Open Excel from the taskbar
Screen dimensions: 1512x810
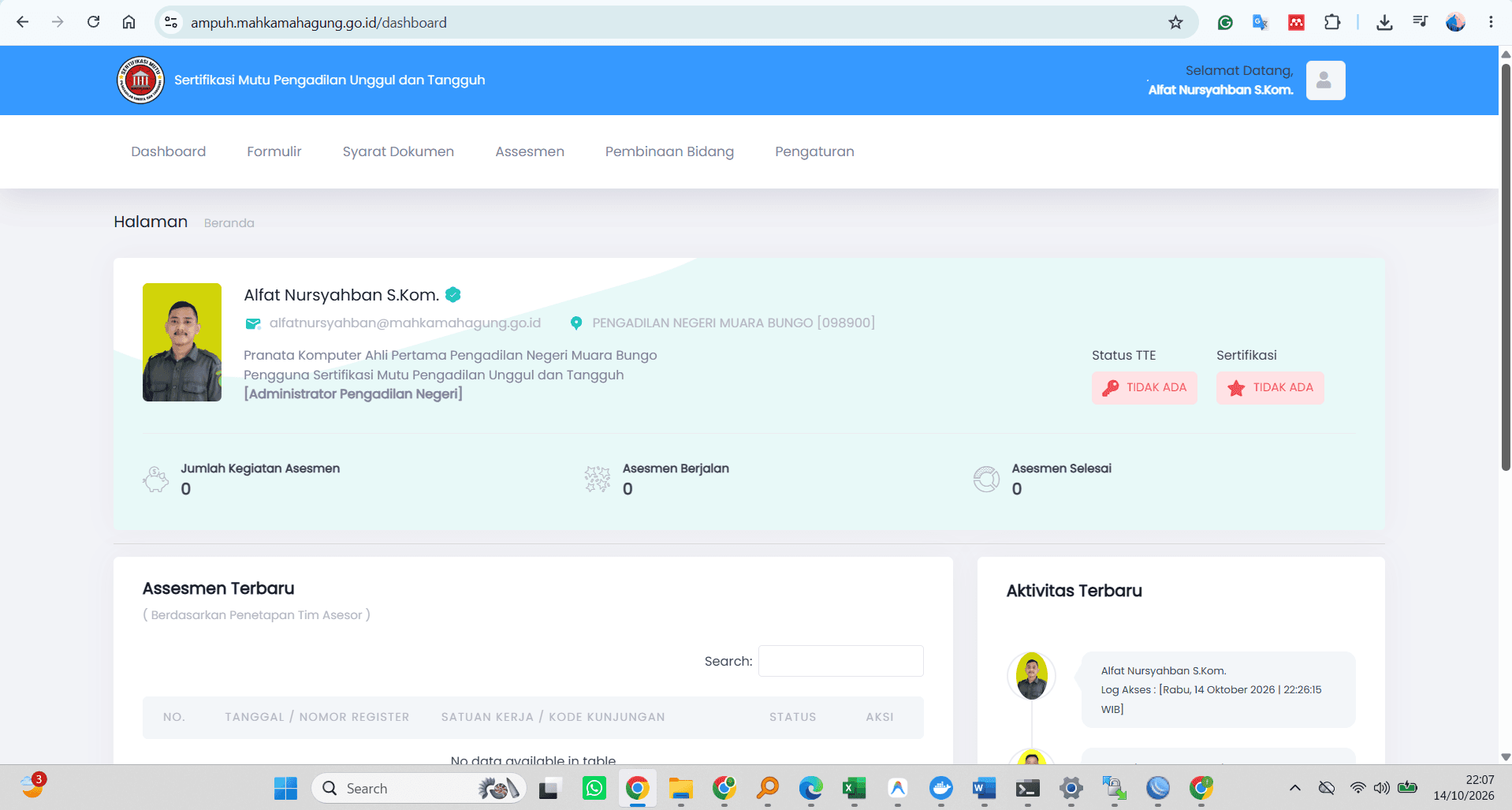(x=855, y=788)
